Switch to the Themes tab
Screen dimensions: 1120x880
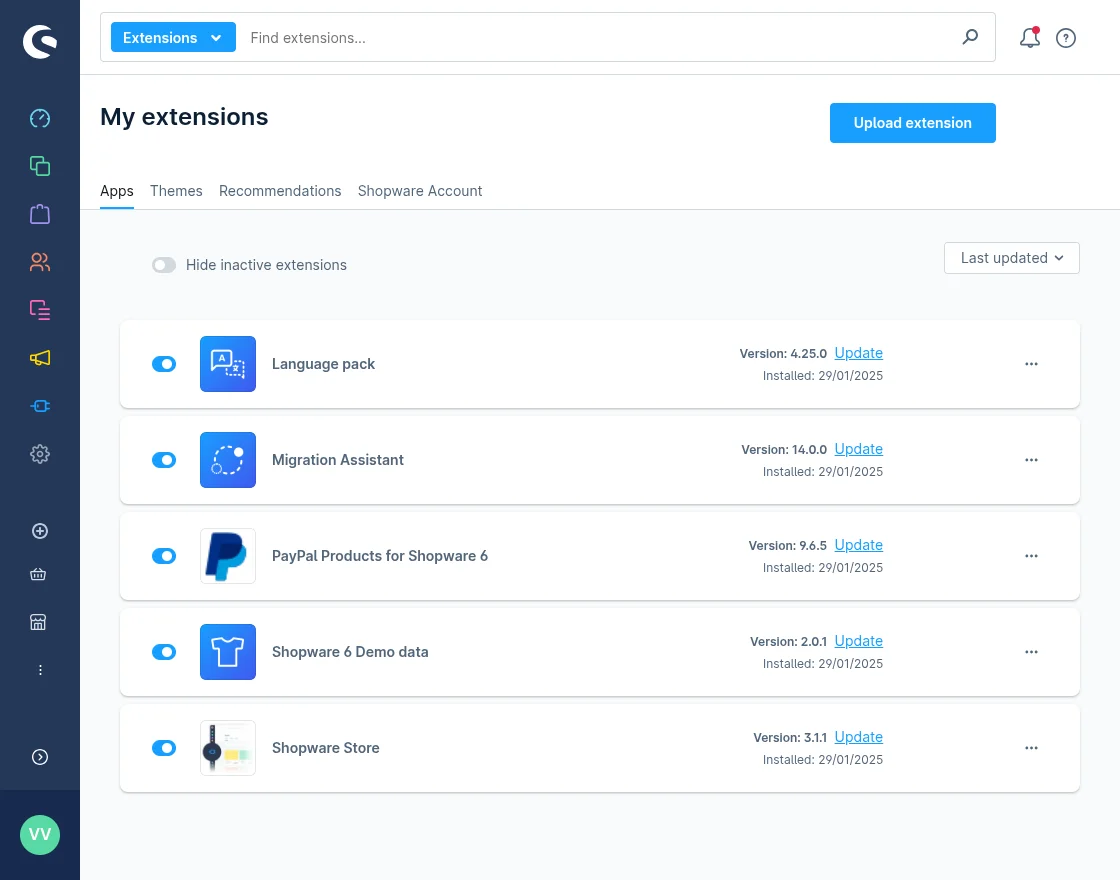point(176,190)
